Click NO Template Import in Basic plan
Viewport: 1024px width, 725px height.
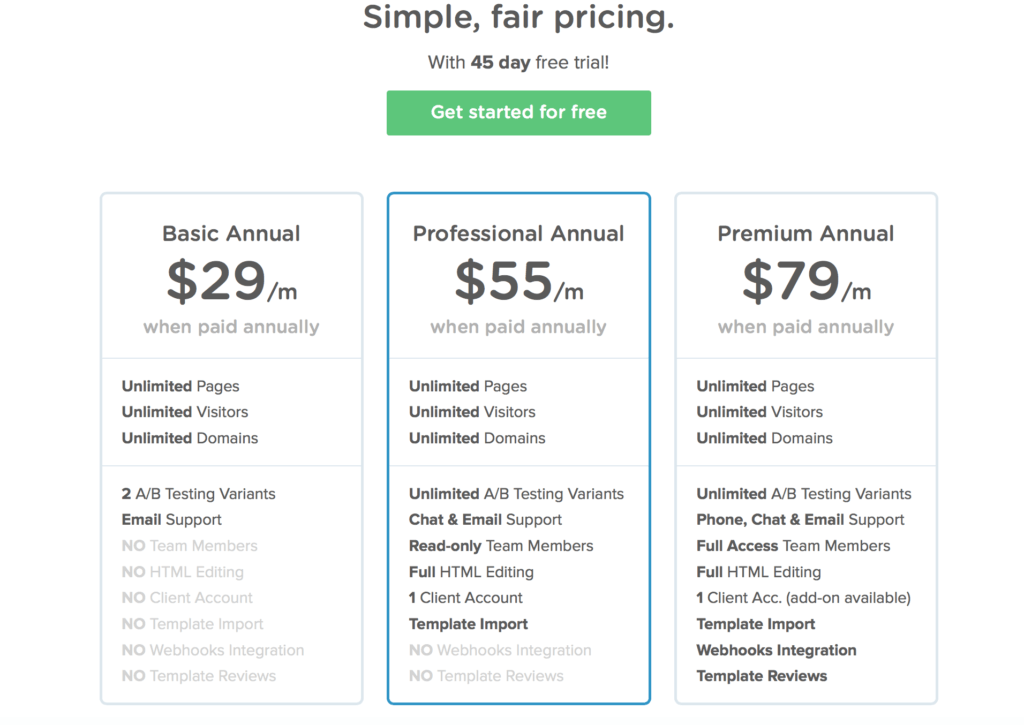click(193, 624)
